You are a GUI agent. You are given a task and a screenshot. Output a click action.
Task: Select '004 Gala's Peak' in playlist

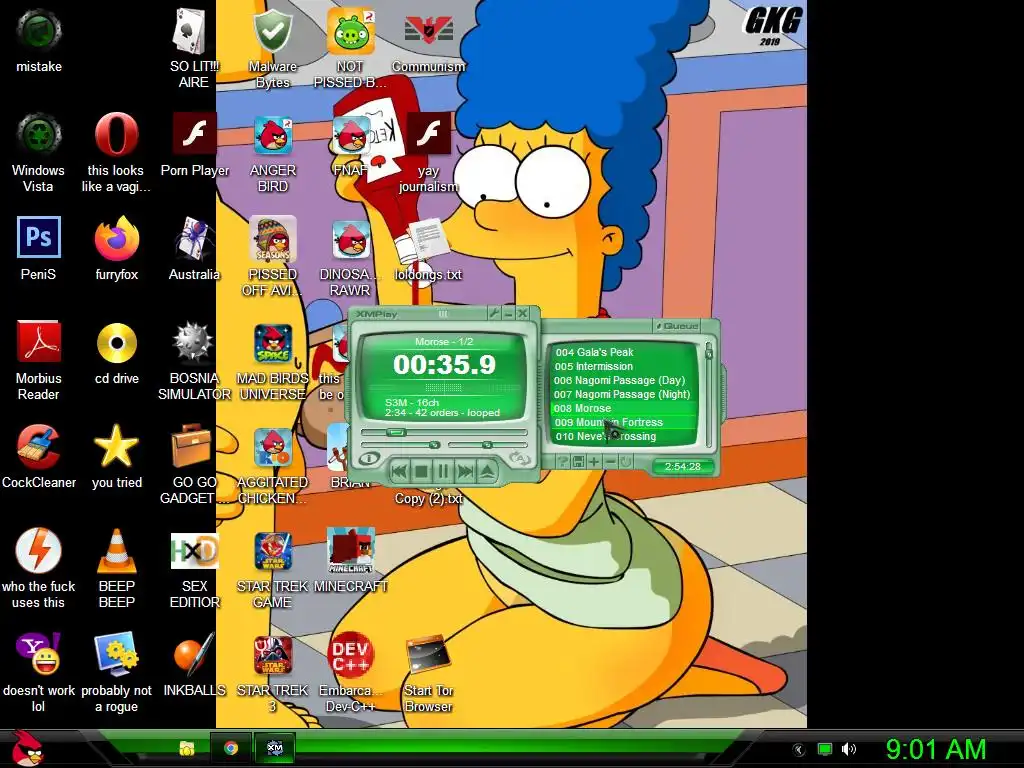[625, 352]
